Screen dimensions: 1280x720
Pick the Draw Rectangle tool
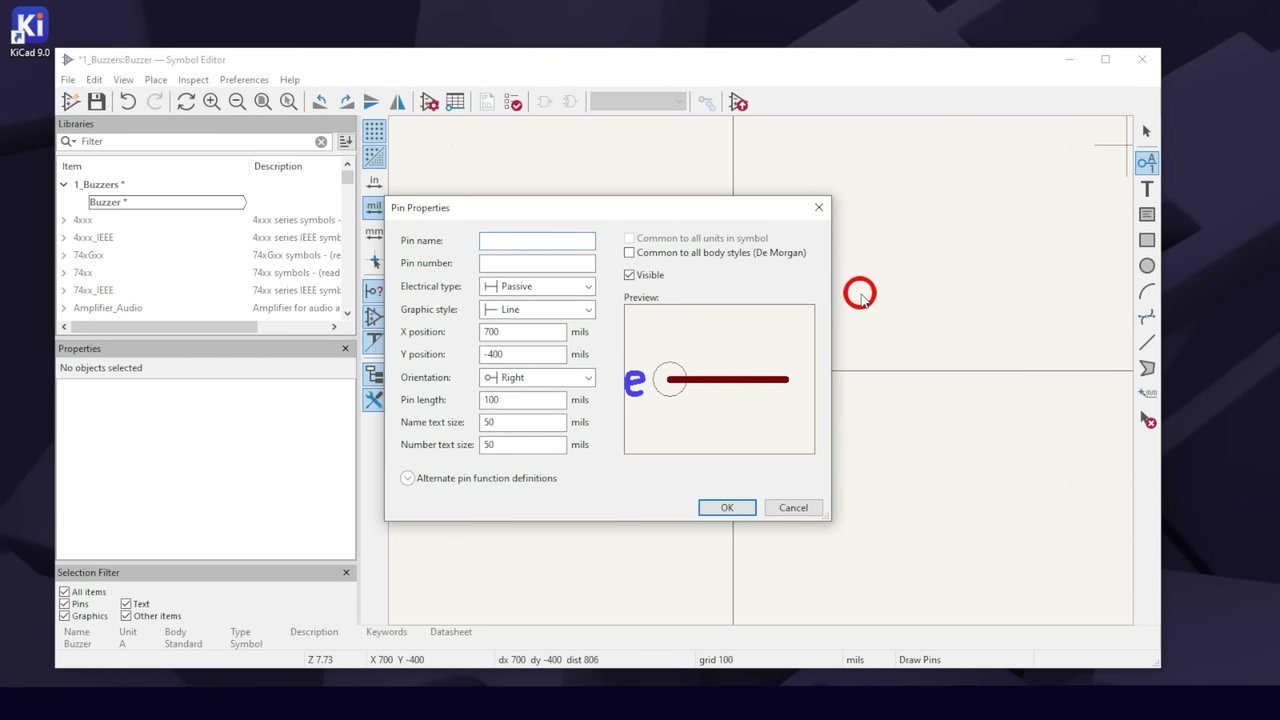[1147, 240]
